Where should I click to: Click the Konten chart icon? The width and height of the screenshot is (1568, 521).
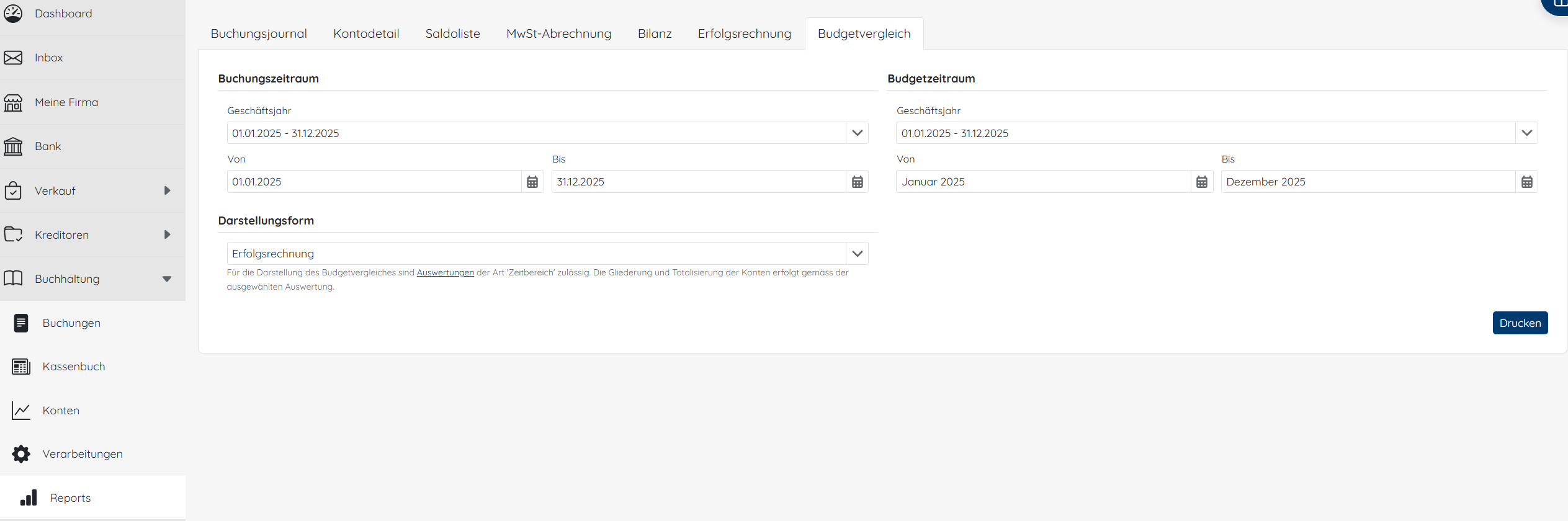[x=21, y=411]
